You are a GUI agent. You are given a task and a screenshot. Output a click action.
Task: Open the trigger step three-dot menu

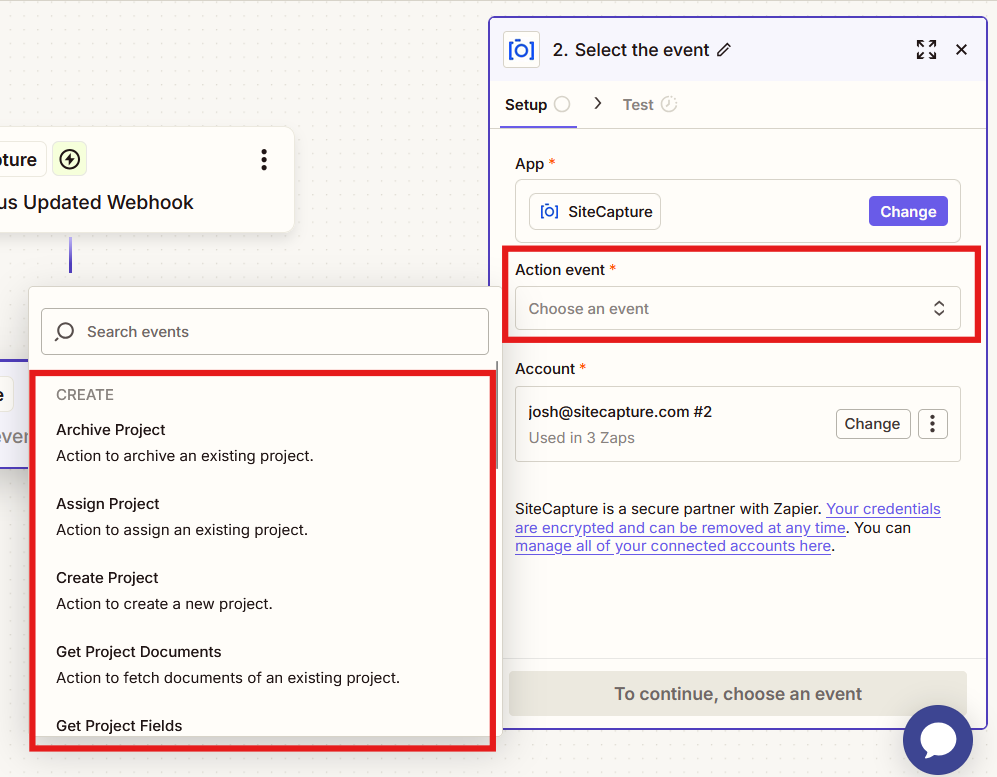[x=264, y=160]
